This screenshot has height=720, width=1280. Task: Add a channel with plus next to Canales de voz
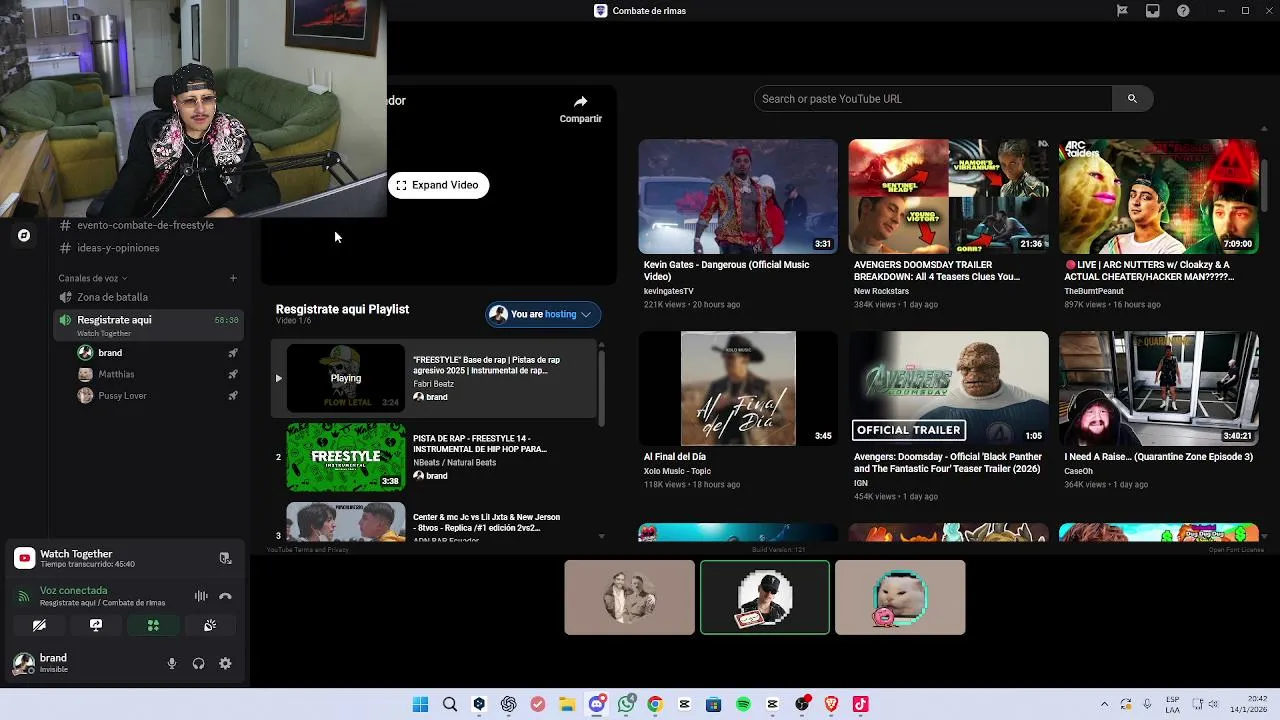[x=233, y=278]
